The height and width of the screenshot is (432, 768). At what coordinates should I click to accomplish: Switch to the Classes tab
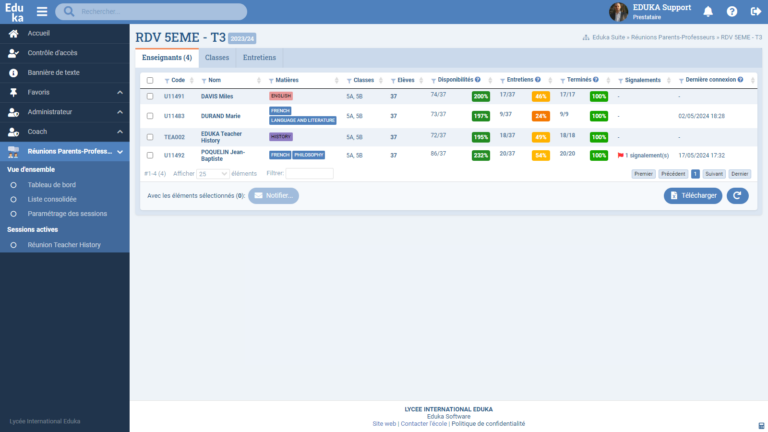pos(217,58)
